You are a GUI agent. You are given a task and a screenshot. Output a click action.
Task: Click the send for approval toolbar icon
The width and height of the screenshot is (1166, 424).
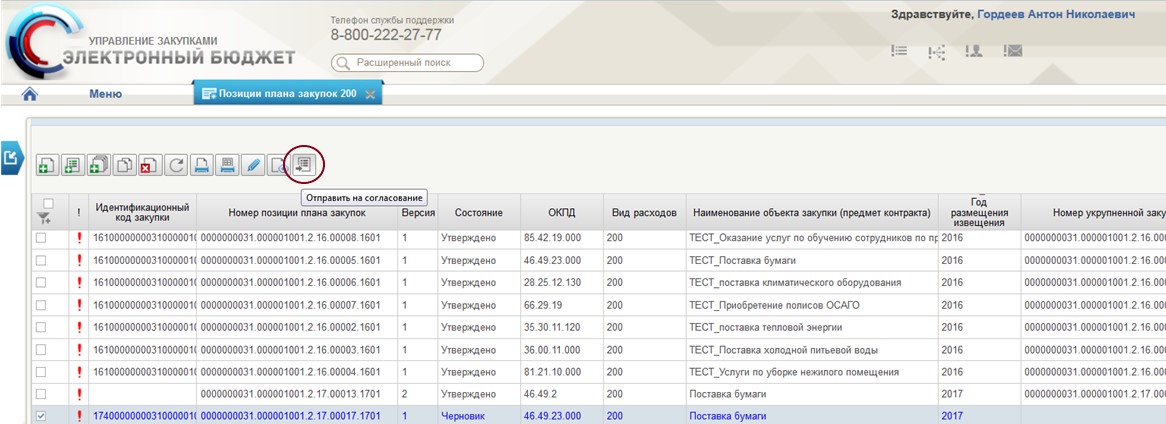[x=303, y=164]
